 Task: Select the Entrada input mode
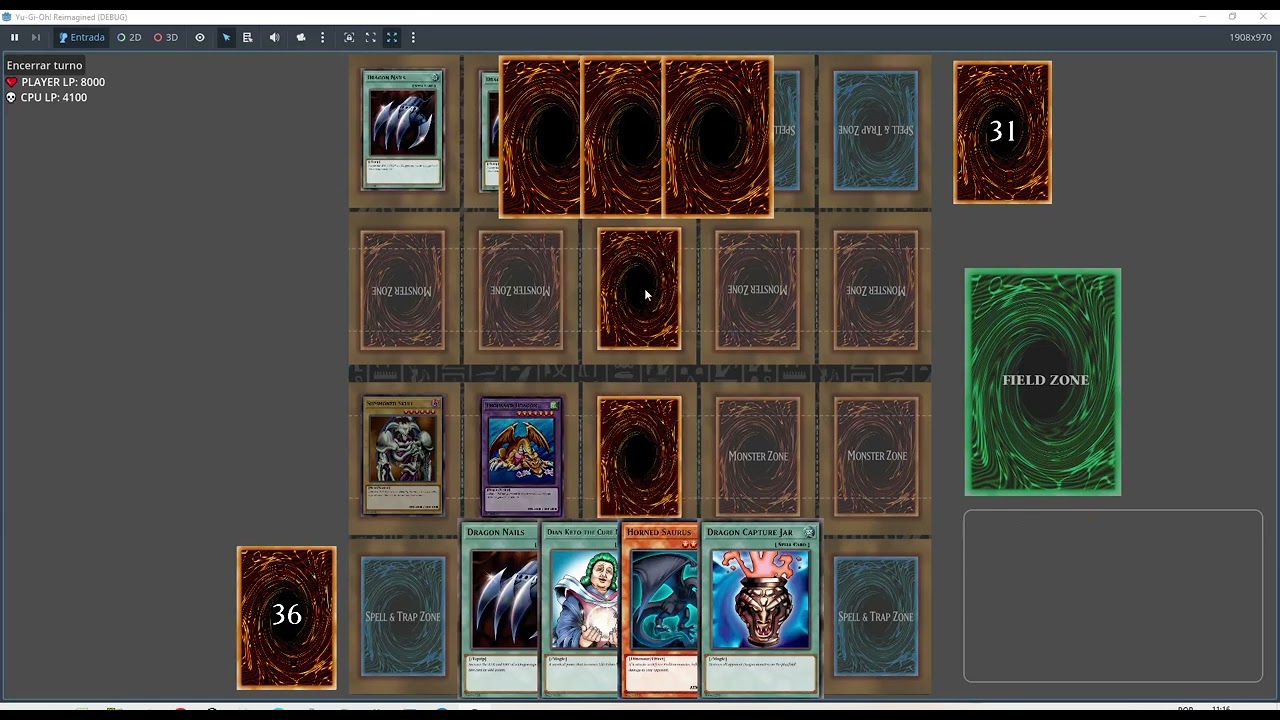[x=81, y=37]
